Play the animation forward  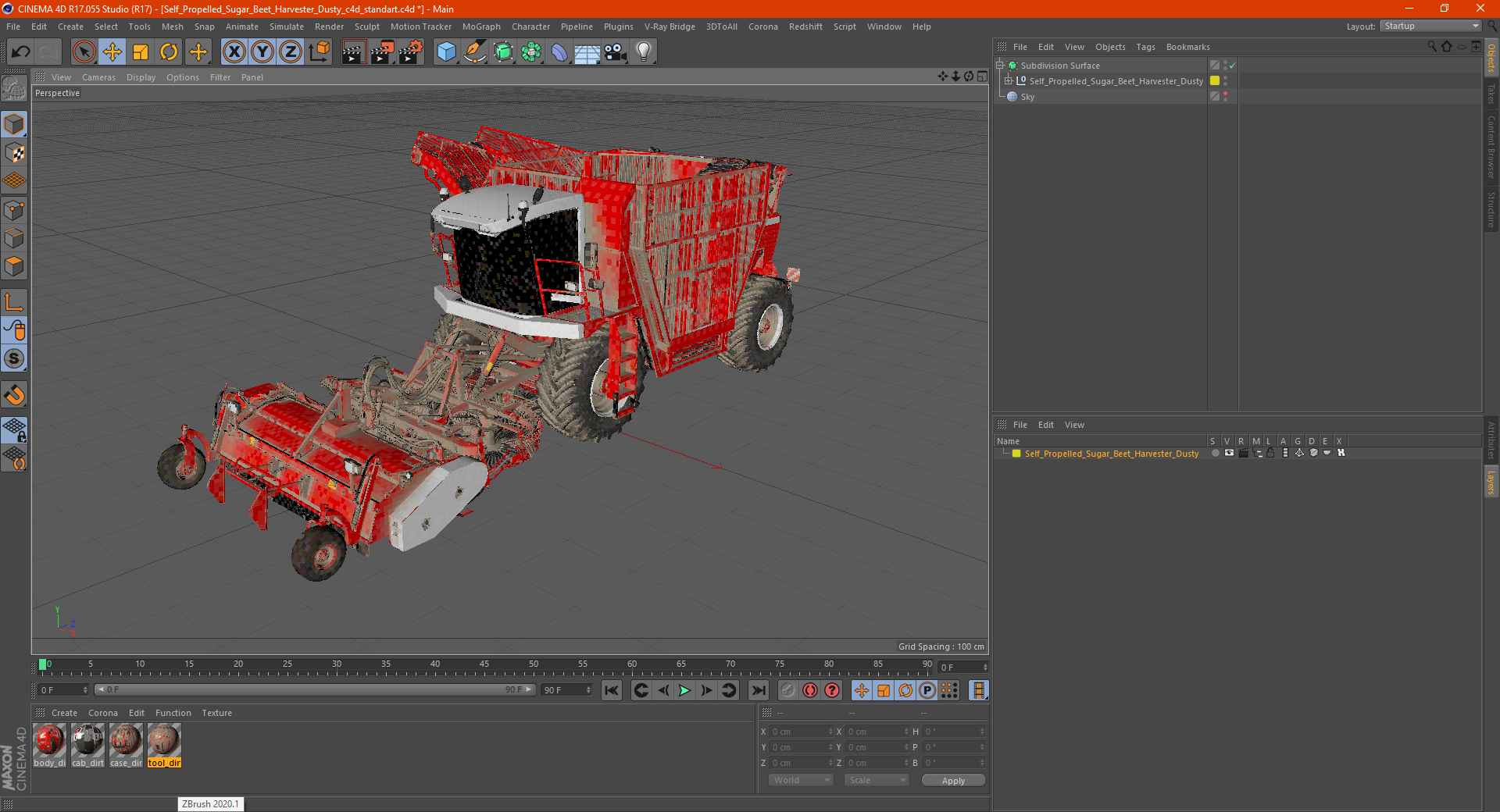[684, 690]
